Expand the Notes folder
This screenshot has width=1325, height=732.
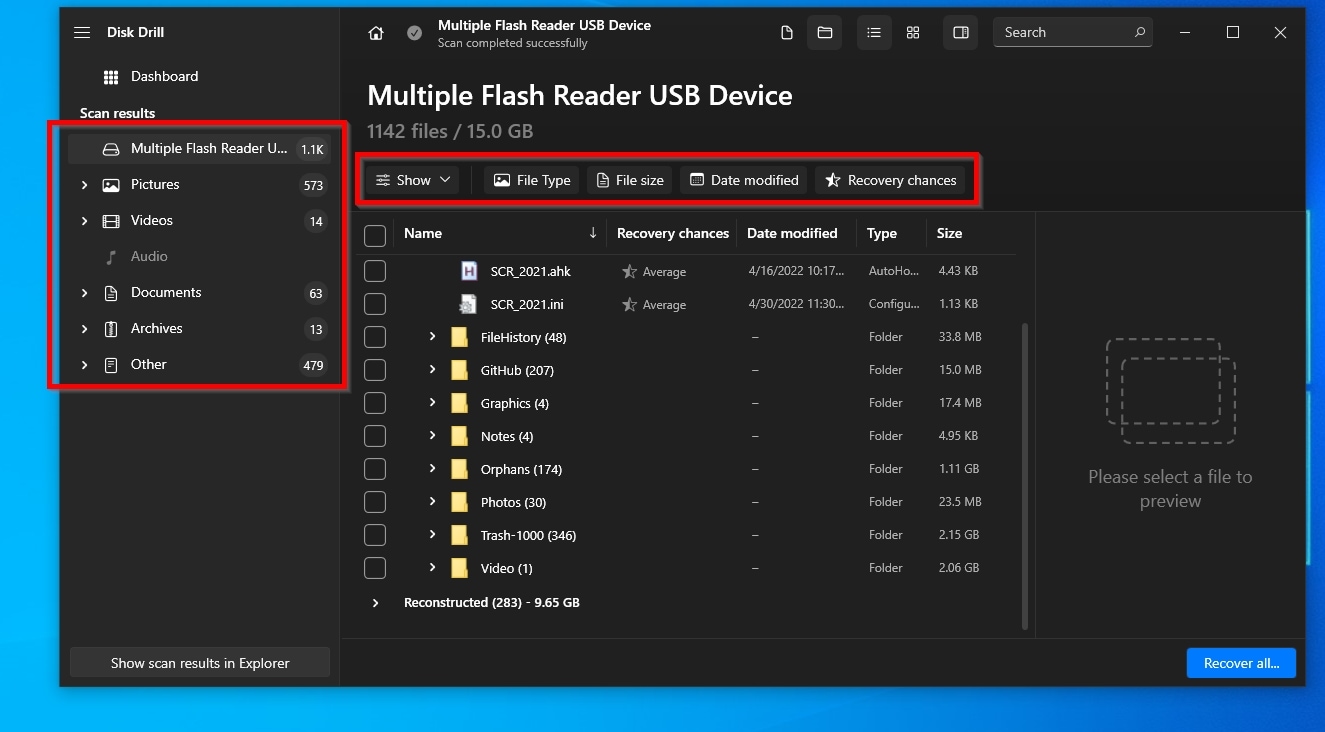pyautogui.click(x=432, y=436)
